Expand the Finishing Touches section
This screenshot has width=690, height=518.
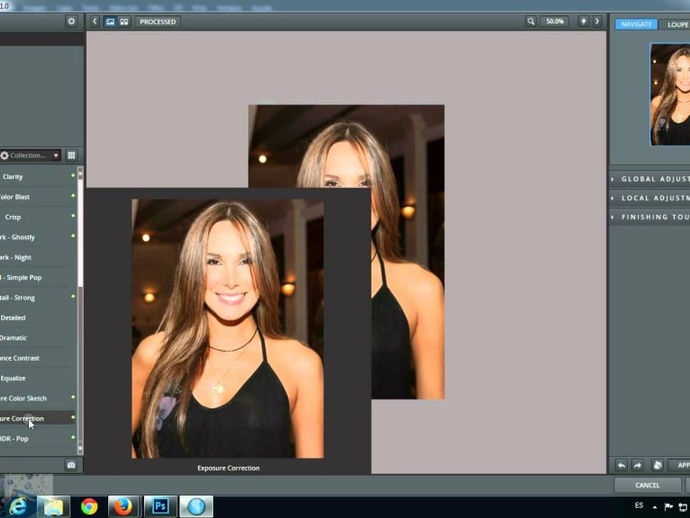pos(650,217)
